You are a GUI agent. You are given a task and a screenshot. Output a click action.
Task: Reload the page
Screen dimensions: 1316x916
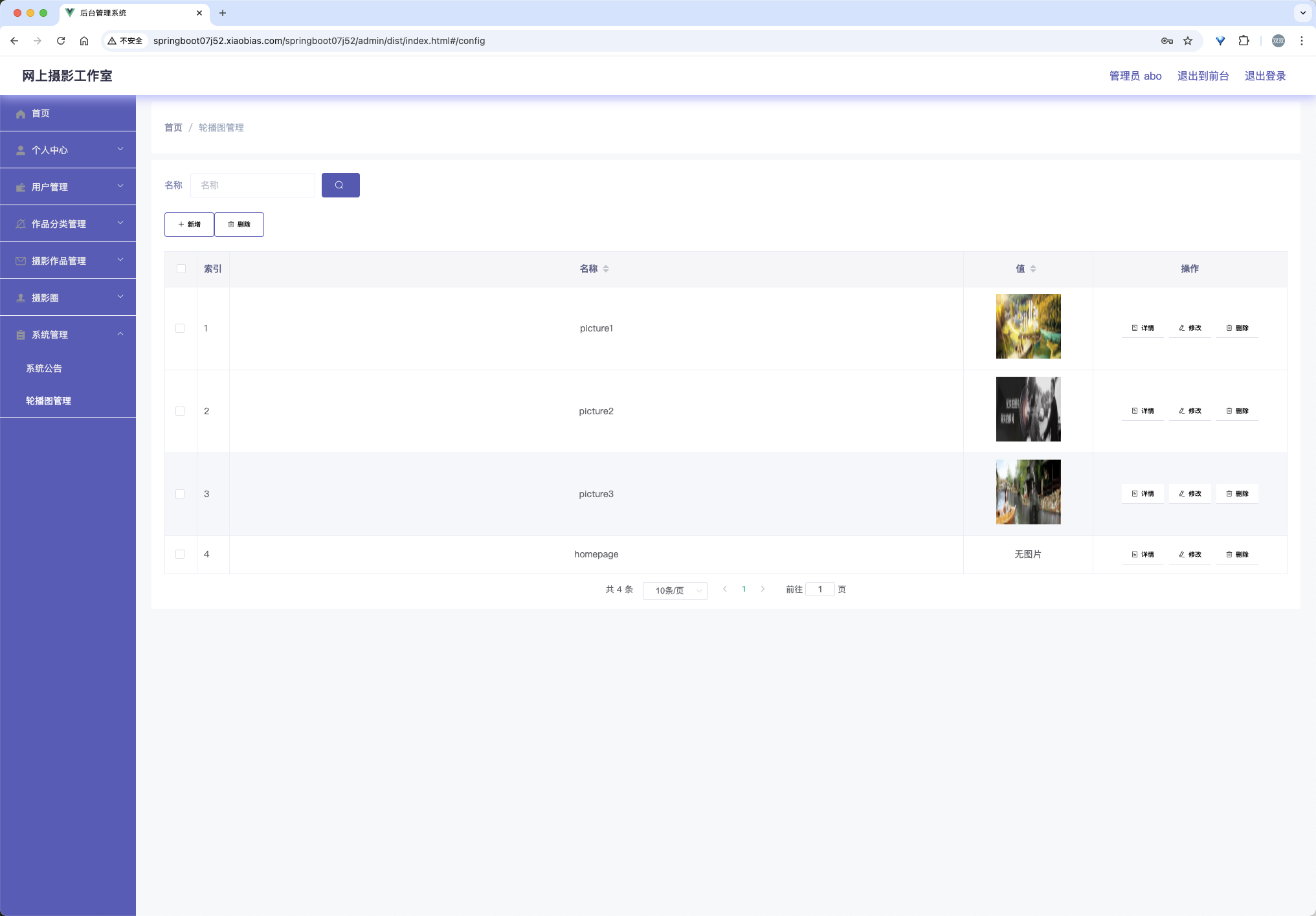point(61,41)
